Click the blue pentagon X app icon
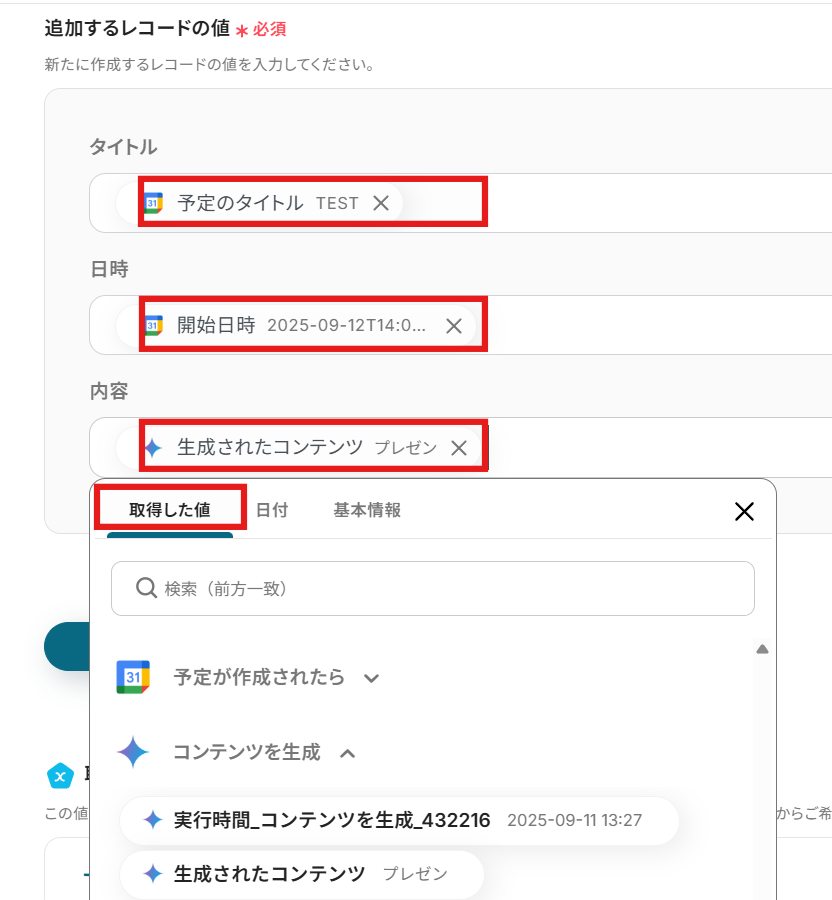The image size is (832, 900). click(x=60, y=777)
